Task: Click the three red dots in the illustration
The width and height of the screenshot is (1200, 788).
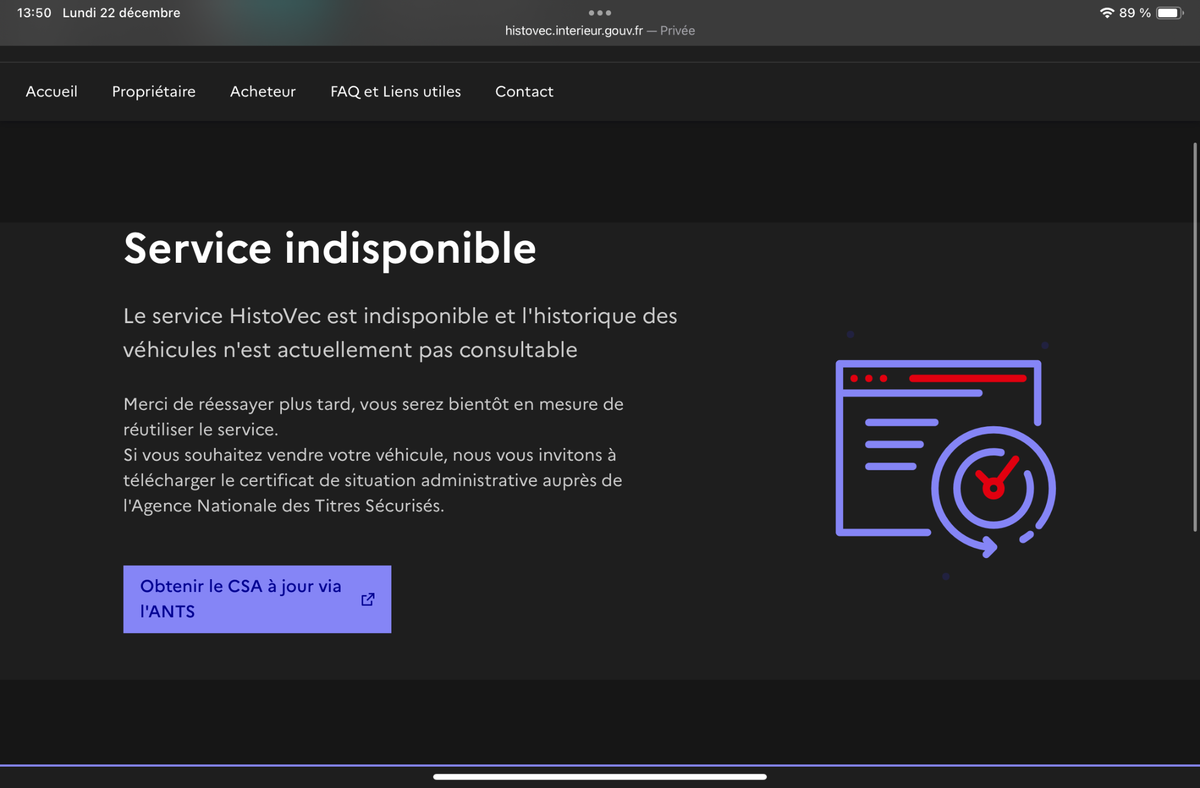Action: click(x=868, y=379)
